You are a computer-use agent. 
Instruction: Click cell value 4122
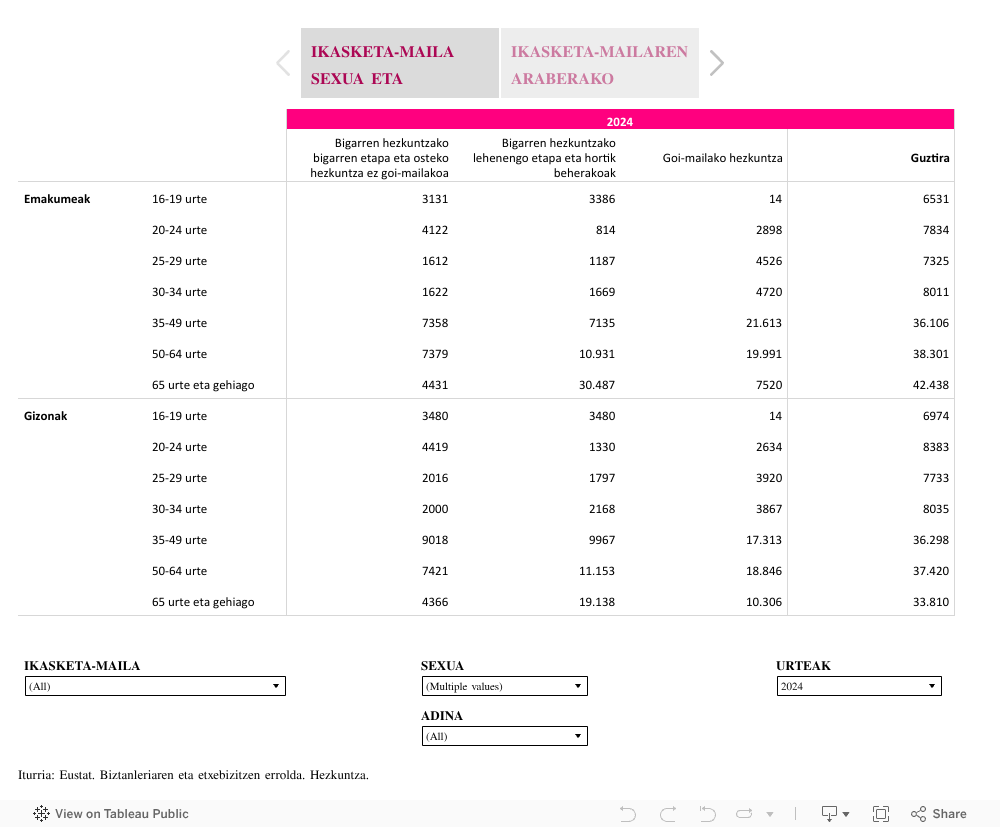(435, 230)
